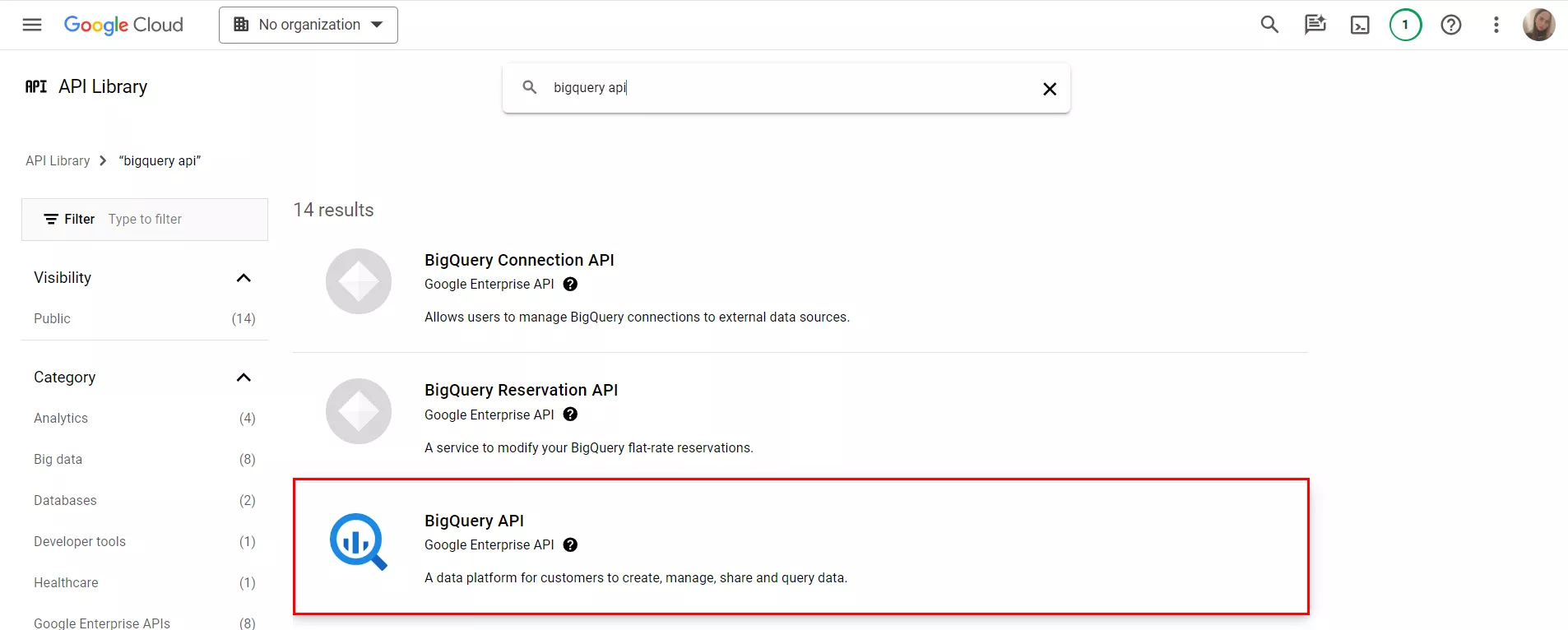Show Enterprise API help for BigQuery Reservation API
The image size is (1568, 630).
point(570,415)
